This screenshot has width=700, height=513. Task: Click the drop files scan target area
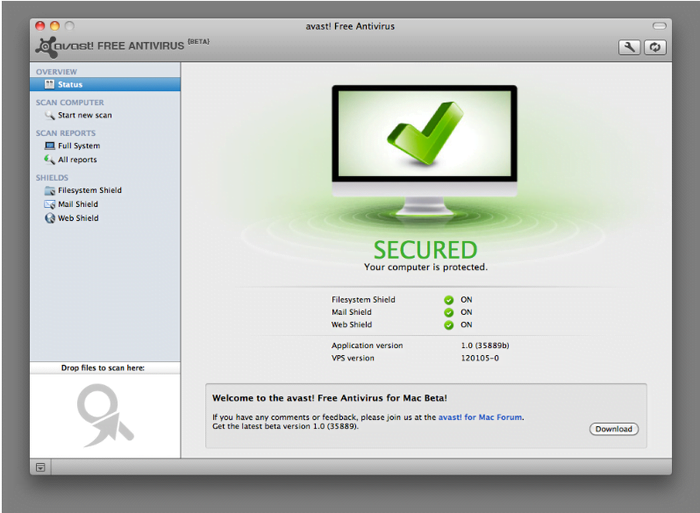coord(105,416)
